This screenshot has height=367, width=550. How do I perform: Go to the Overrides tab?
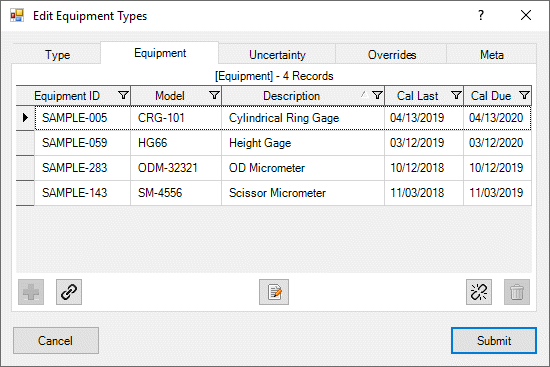pyautogui.click(x=391, y=55)
